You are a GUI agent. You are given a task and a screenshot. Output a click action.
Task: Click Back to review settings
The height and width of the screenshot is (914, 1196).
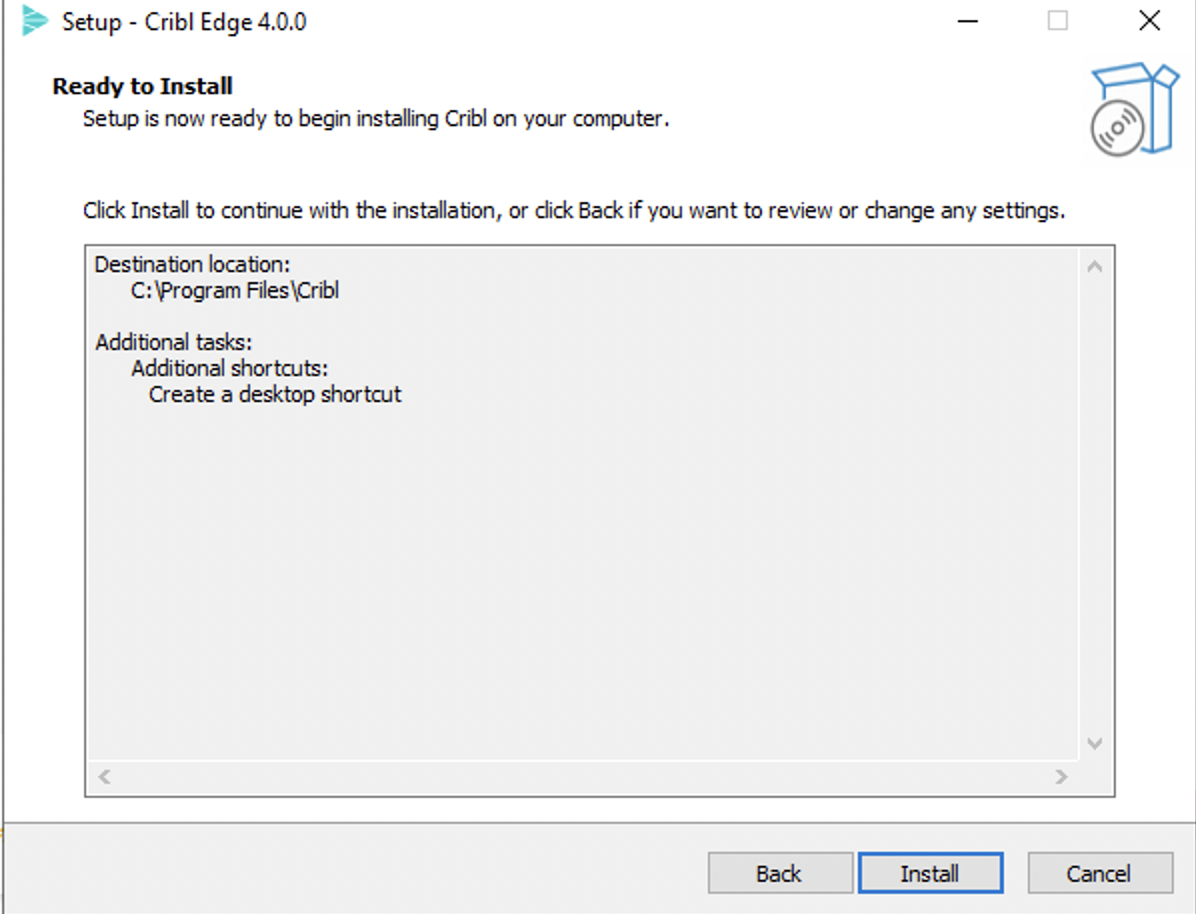pos(780,872)
